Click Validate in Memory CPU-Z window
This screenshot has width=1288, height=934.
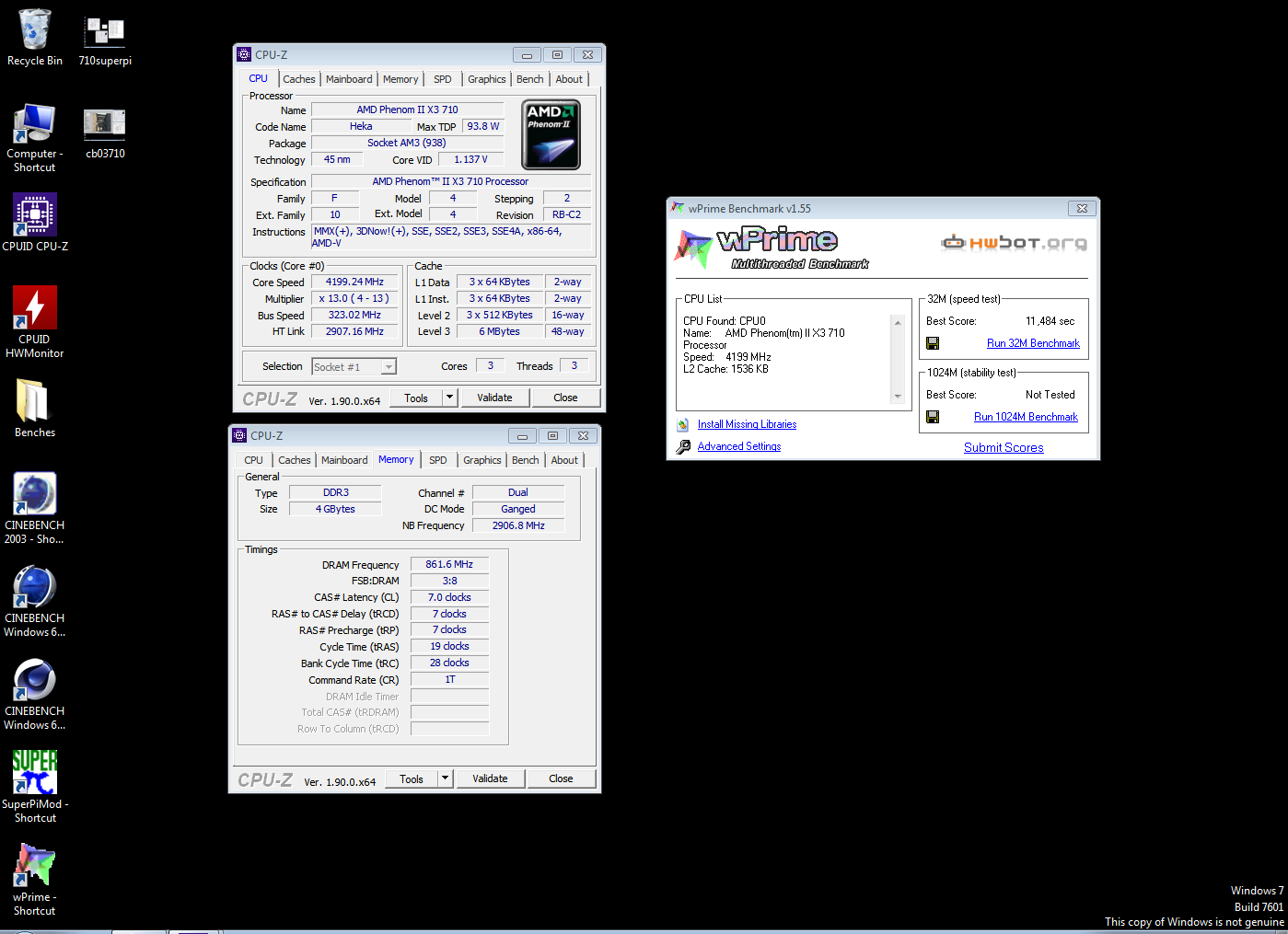click(490, 778)
